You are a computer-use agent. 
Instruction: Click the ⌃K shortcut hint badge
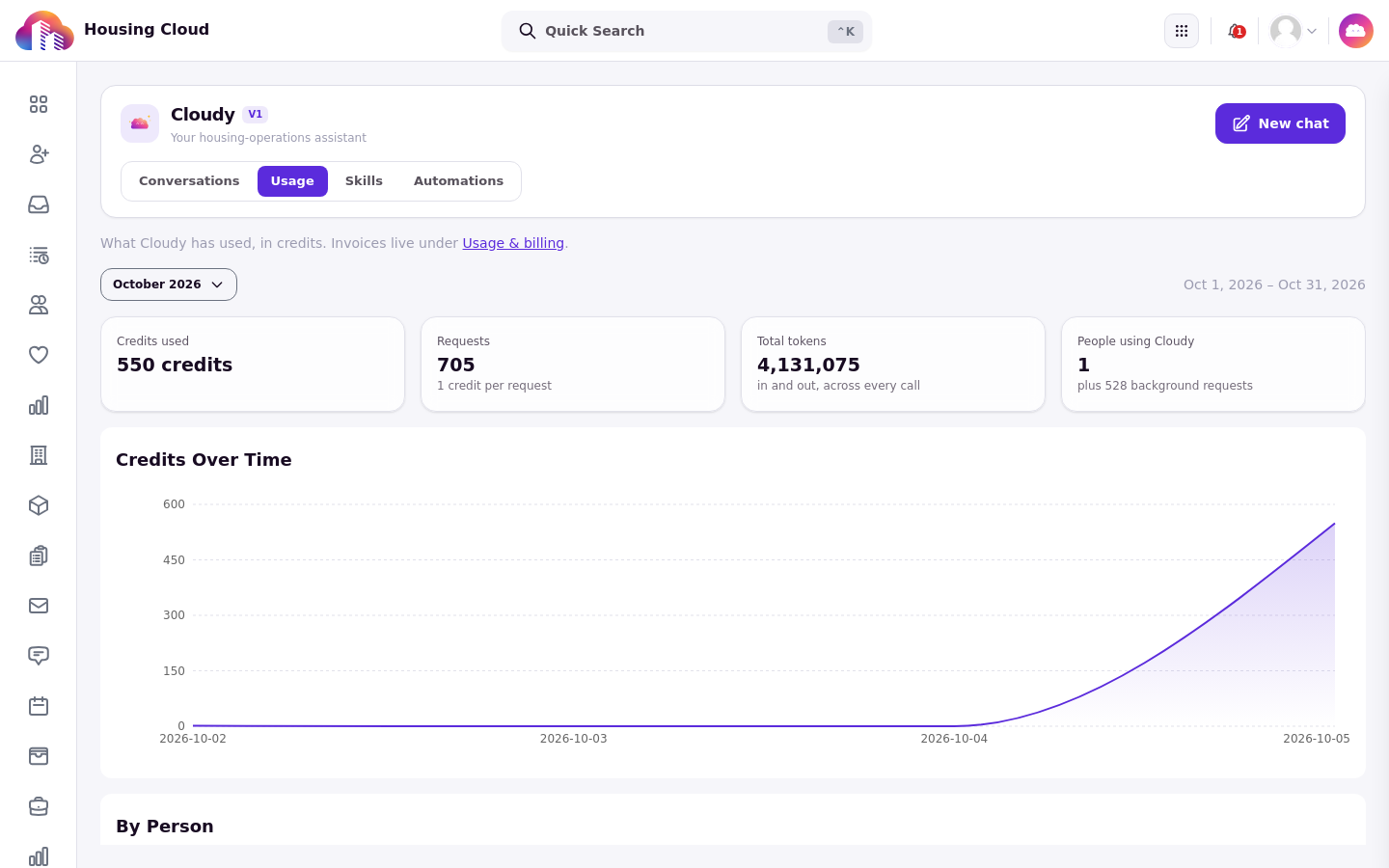(x=845, y=32)
